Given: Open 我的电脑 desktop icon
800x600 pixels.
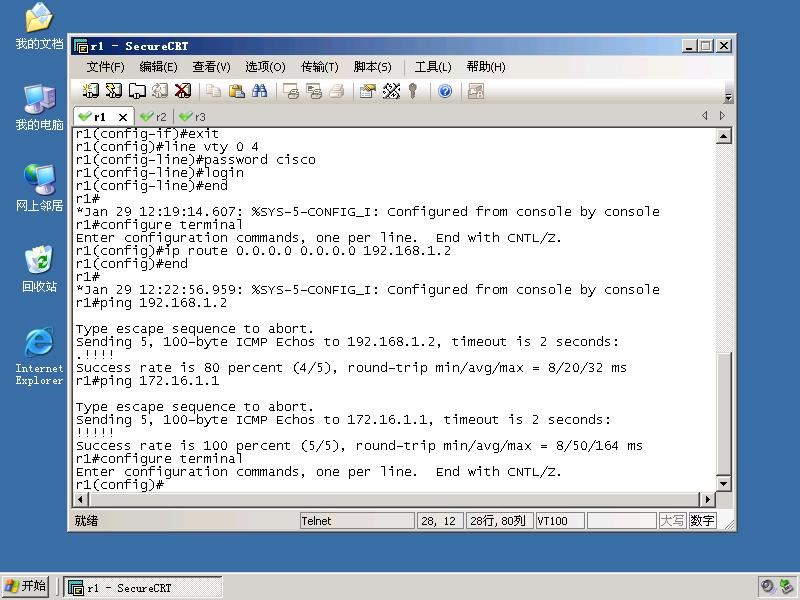Looking at the screenshot, I should [x=39, y=107].
